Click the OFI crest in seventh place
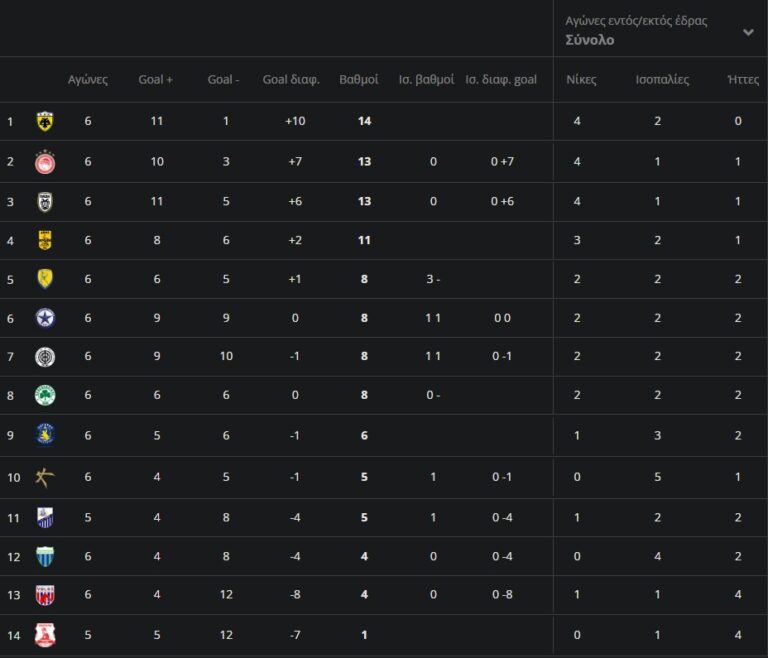The width and height of the screenshot is (768, 658). [45, 357]
